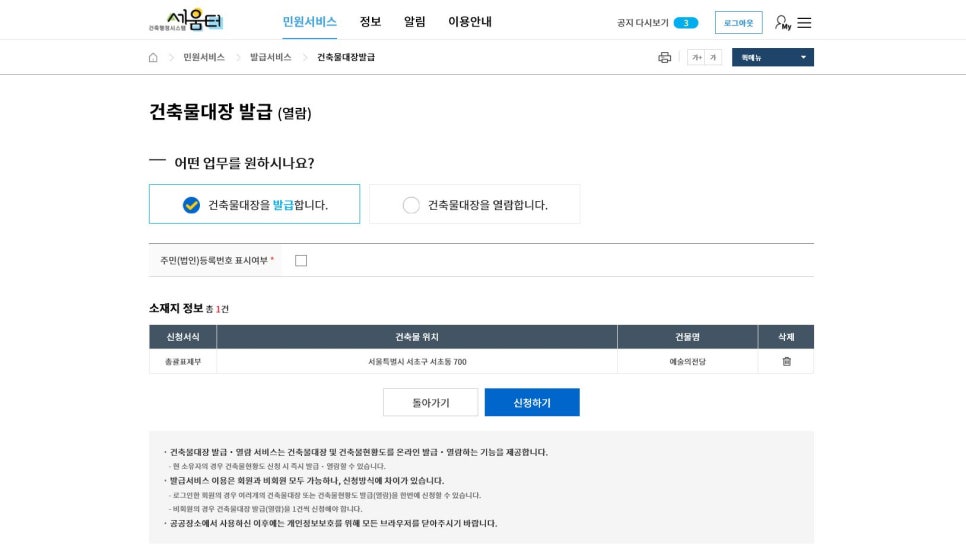Image resolution: width=966 pixels, height=552 pixels.
Task: Open the 정보 top menu
Action: click(370, 22)
